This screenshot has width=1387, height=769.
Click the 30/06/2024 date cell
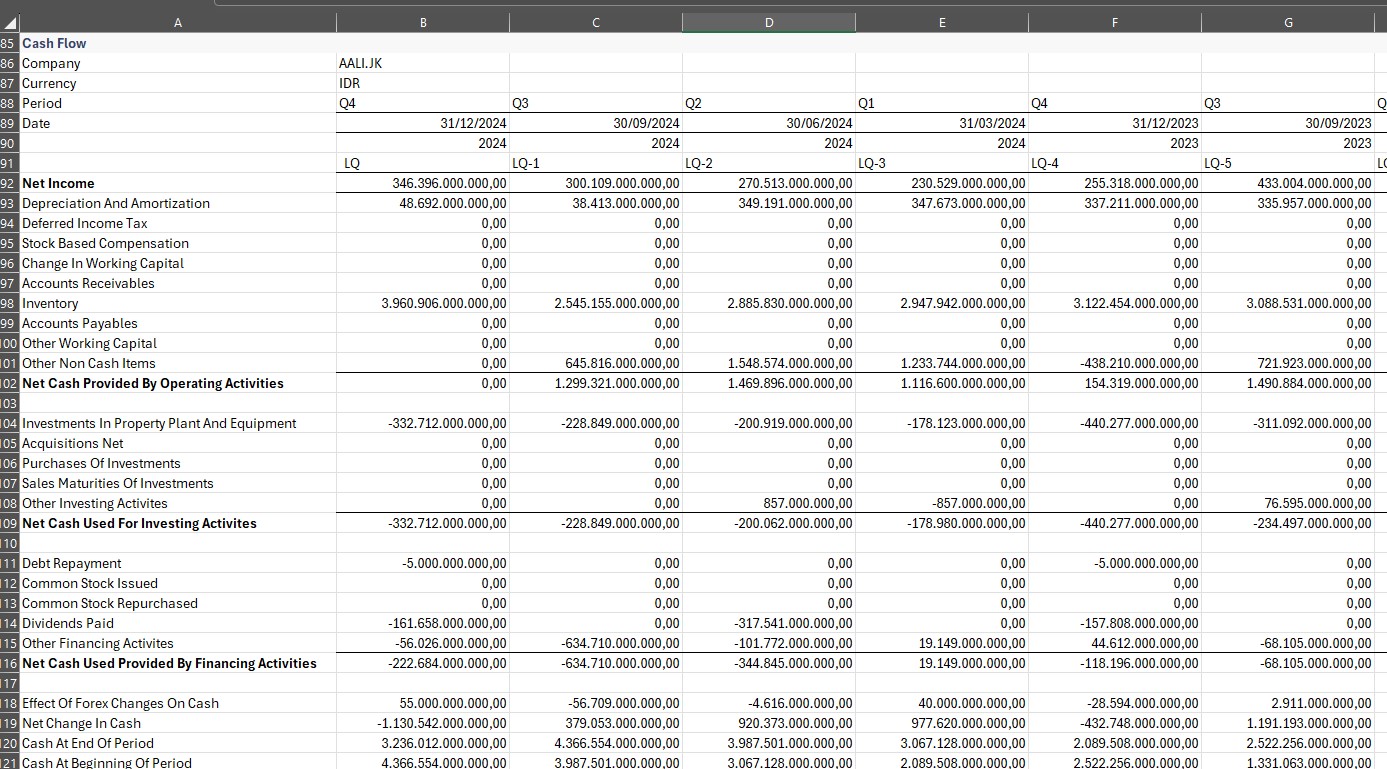click(x=819, y=123)
